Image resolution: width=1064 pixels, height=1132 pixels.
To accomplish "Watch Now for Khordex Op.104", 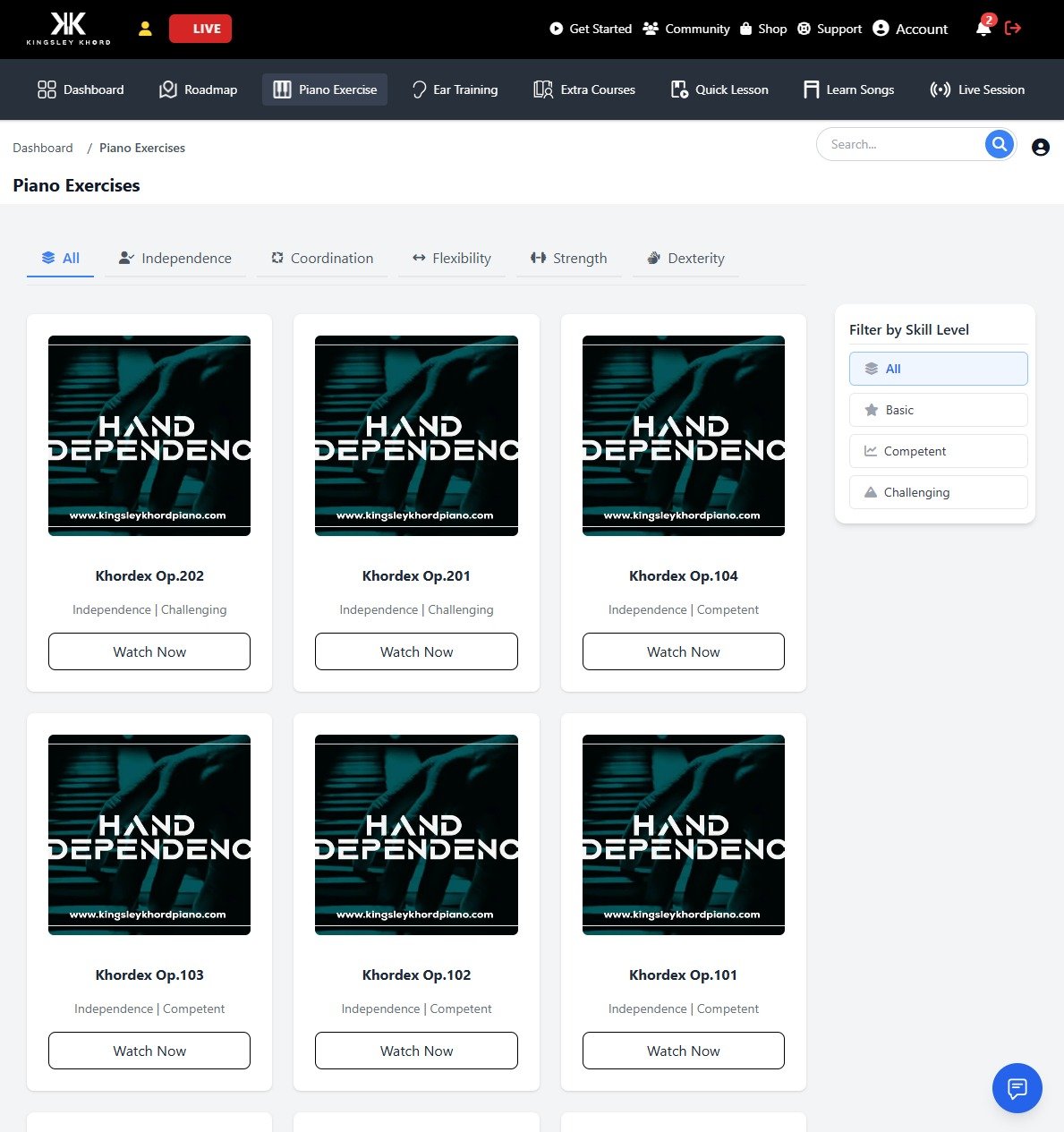I will click(684, 651).
